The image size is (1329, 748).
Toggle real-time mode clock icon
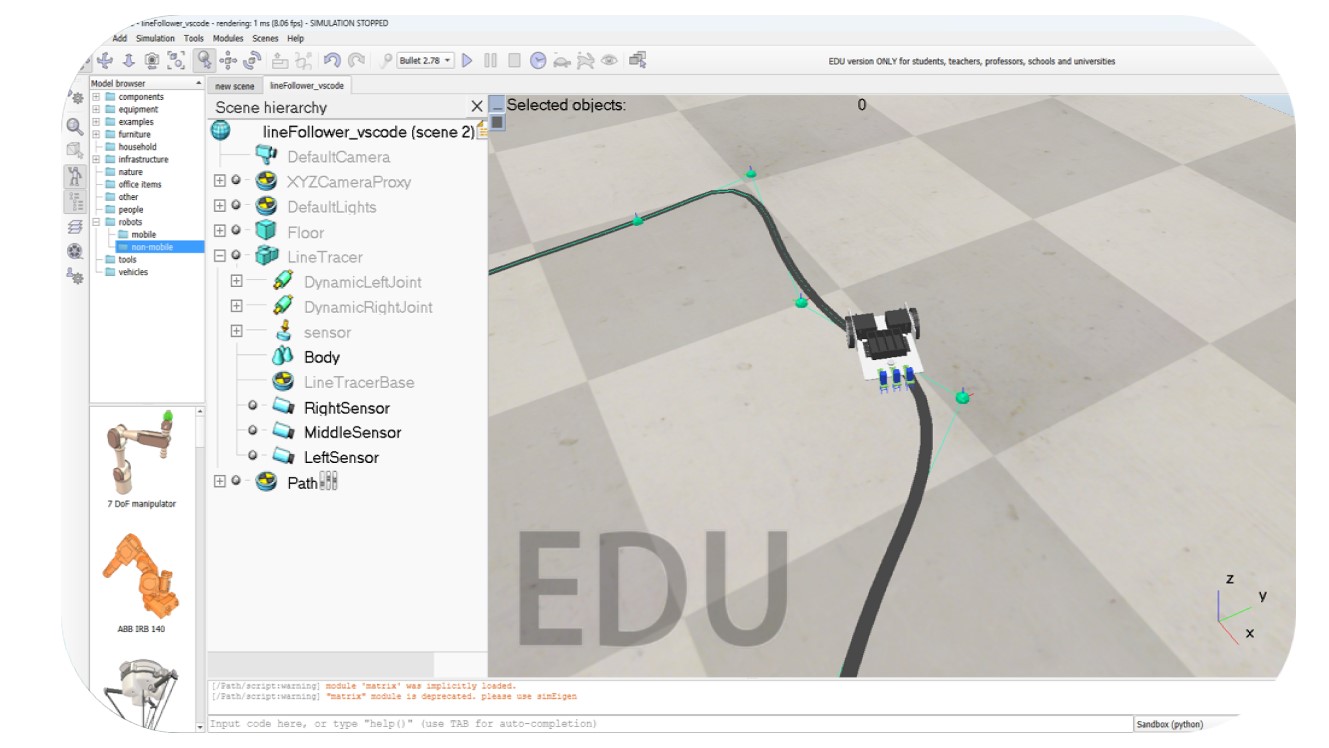(538, 61)
